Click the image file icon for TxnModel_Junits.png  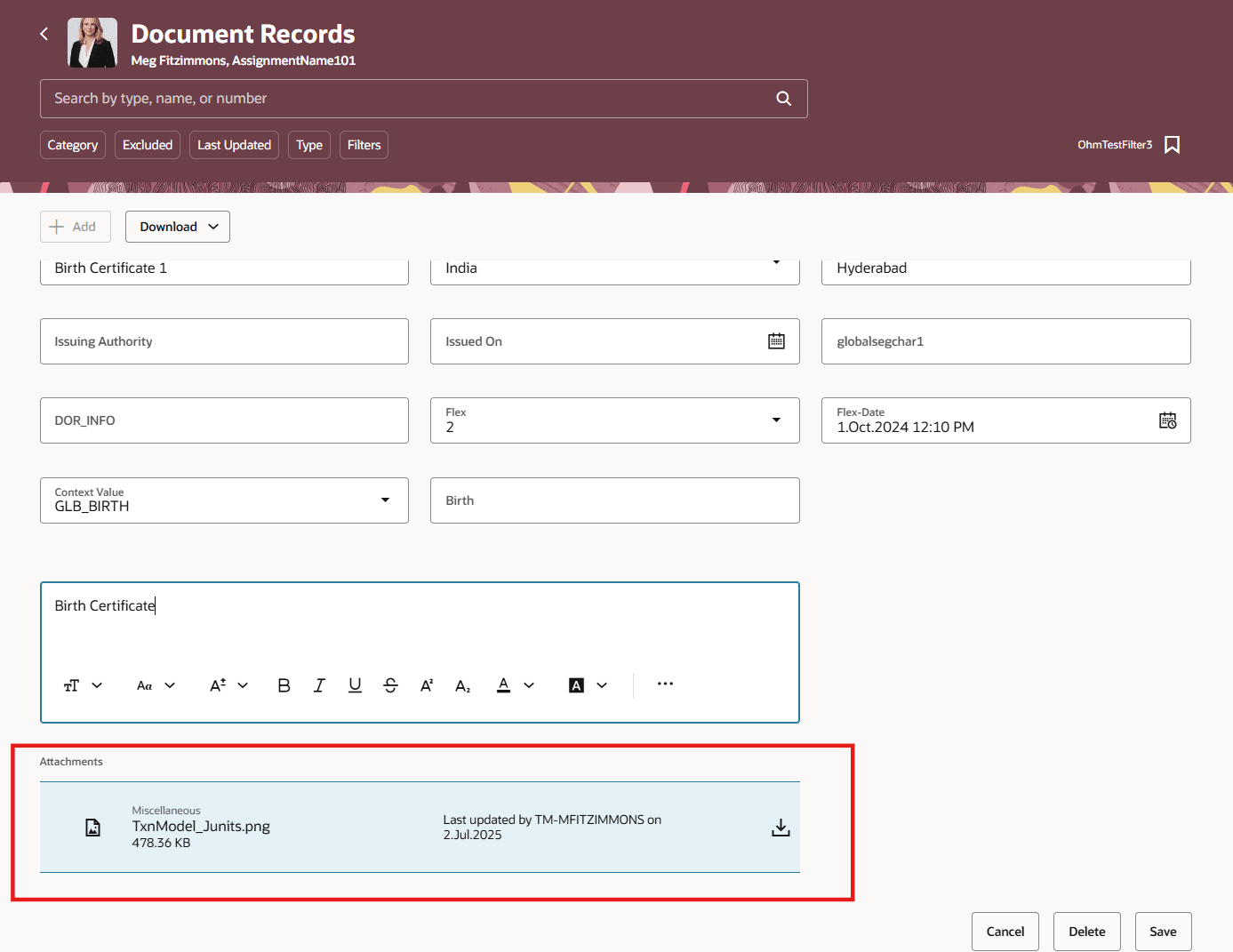(92, 828)
